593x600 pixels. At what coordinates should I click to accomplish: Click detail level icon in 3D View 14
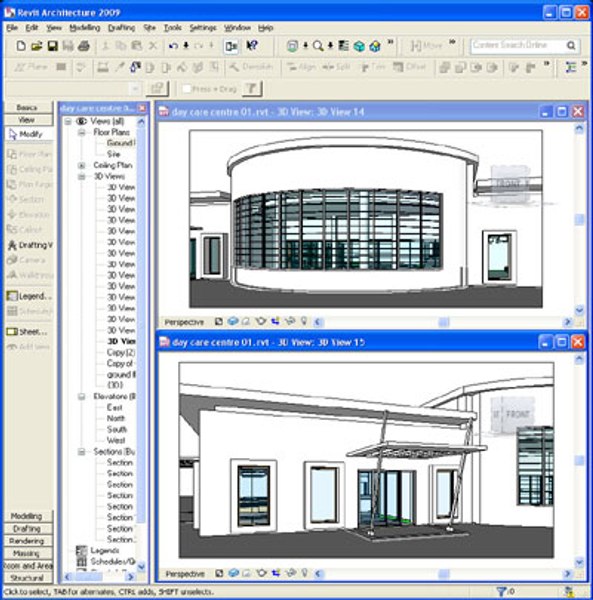click(219, 321)
